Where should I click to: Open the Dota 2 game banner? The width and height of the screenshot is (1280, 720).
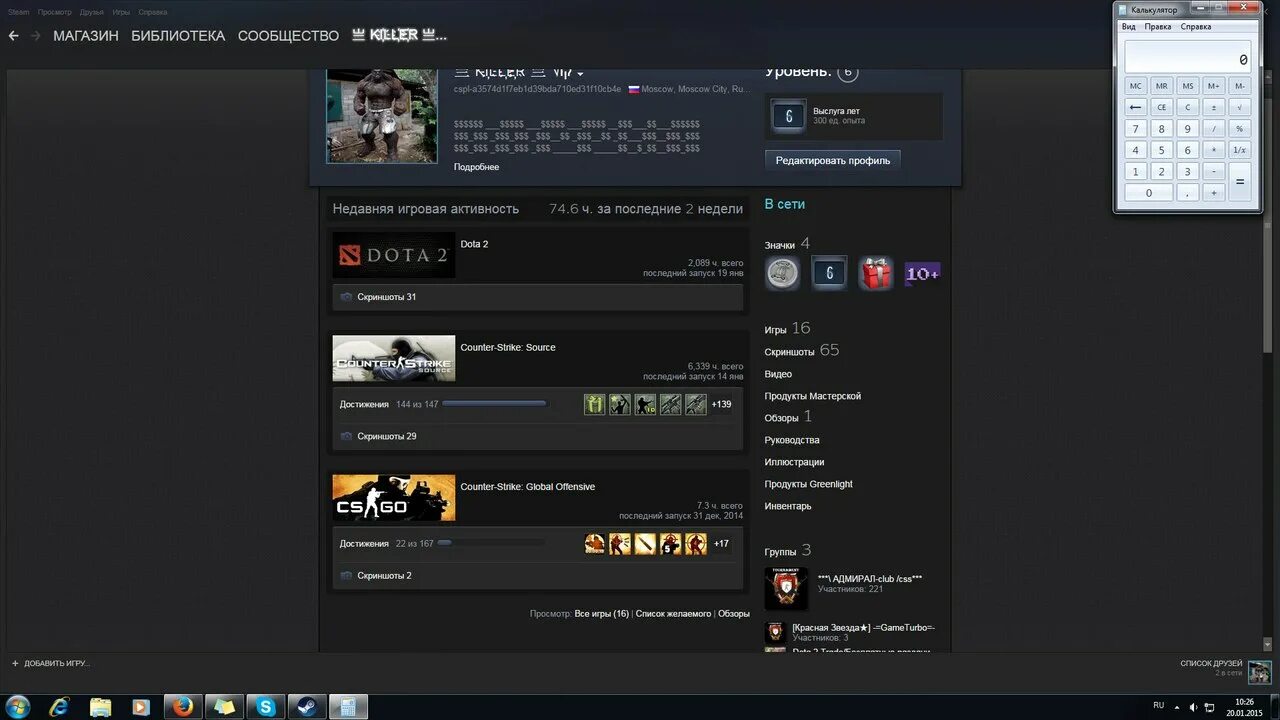394,255
